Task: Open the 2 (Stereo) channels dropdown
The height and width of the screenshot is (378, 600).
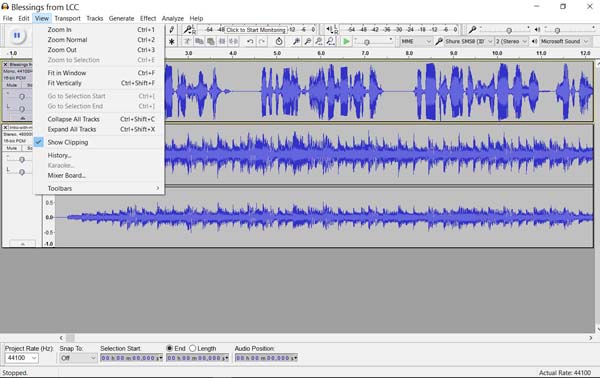Action: tap(512, 41)
